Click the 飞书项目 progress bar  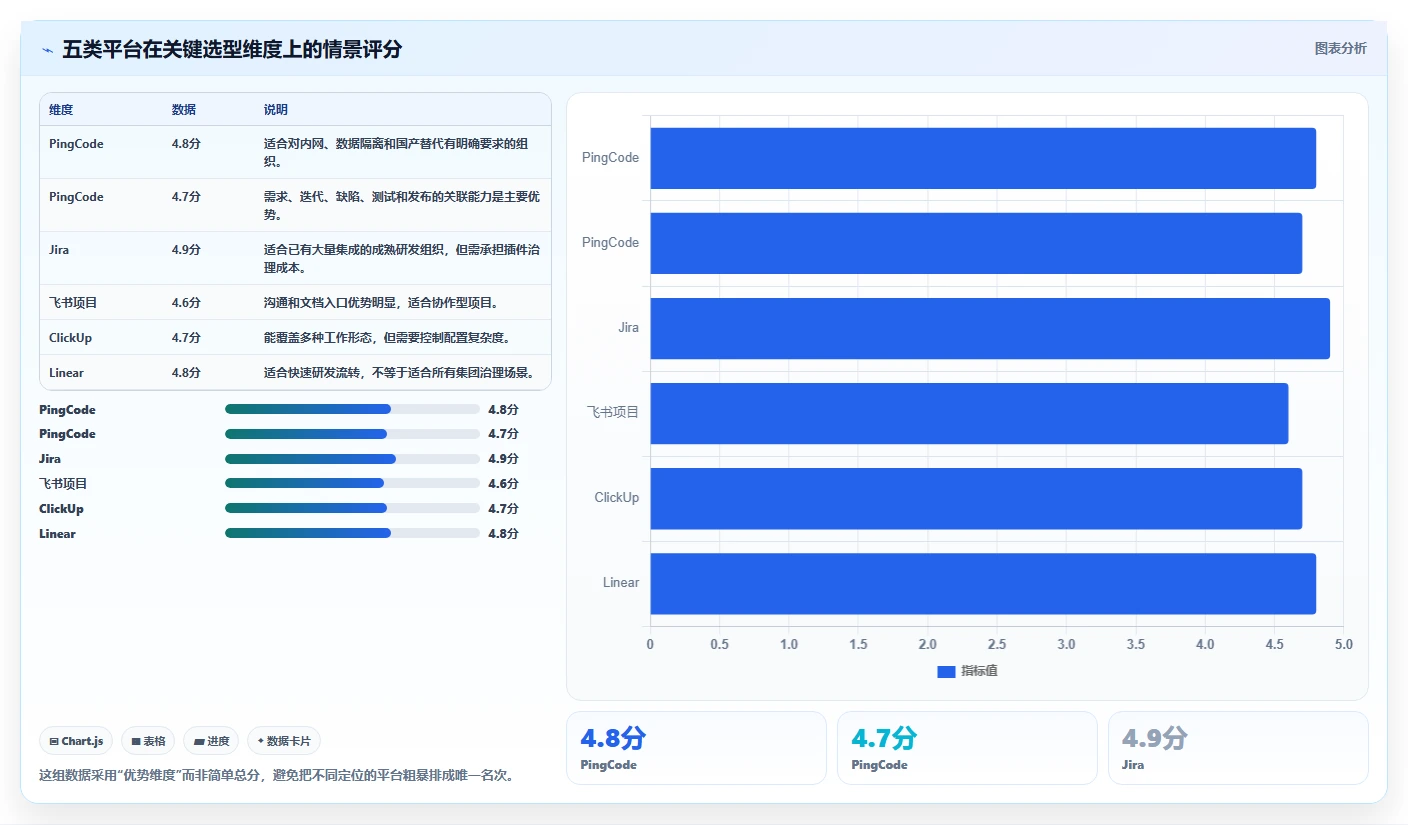coord(352,484)
